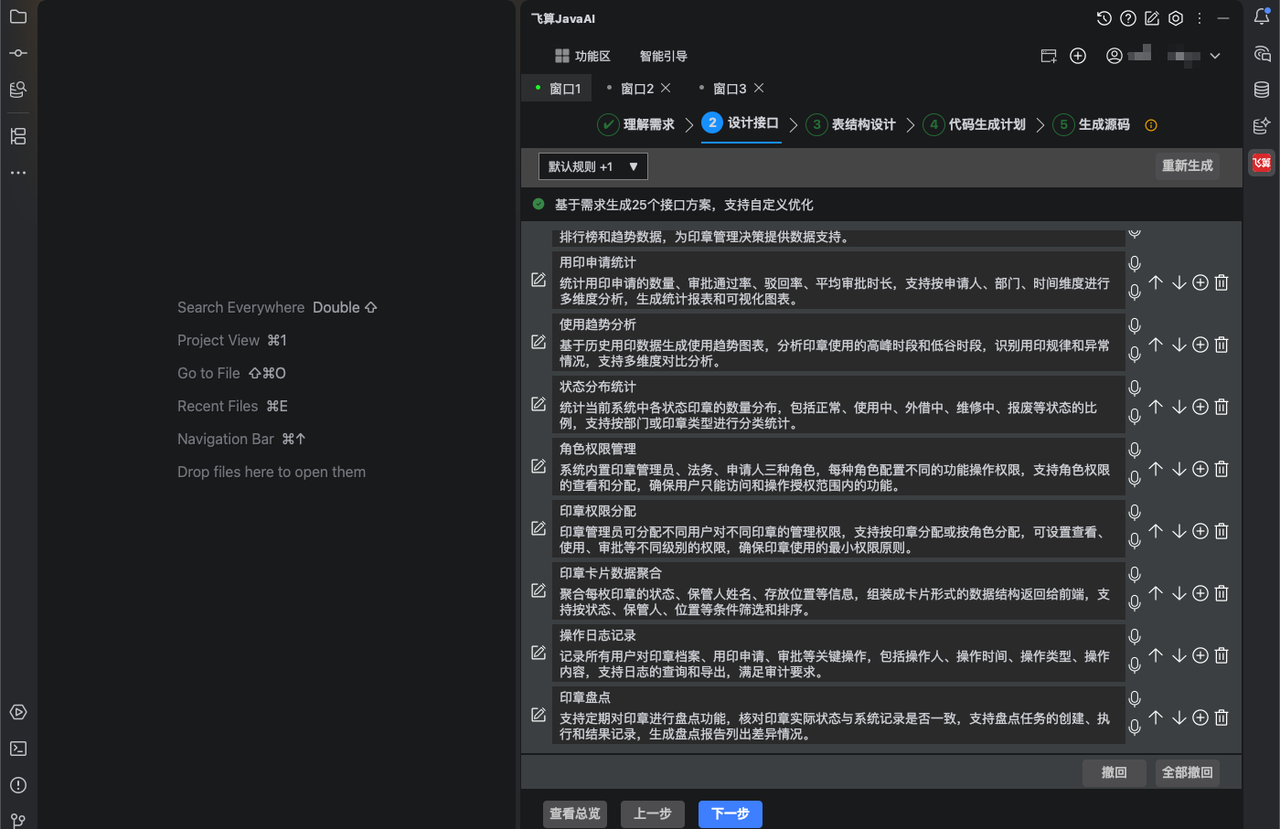Screen dimensions: 1280x829
Task: Click microphone beside 印章卡片数据聚合 title
Action: click(x=1134, y=575)
